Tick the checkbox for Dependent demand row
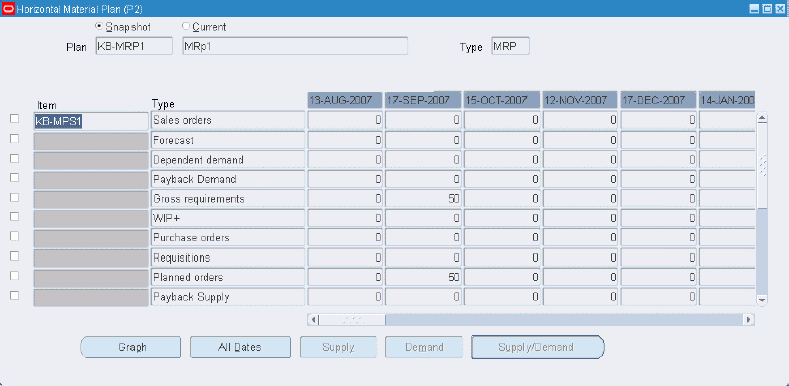The height and width of the screenshot is (386, 789). (15, 158)
